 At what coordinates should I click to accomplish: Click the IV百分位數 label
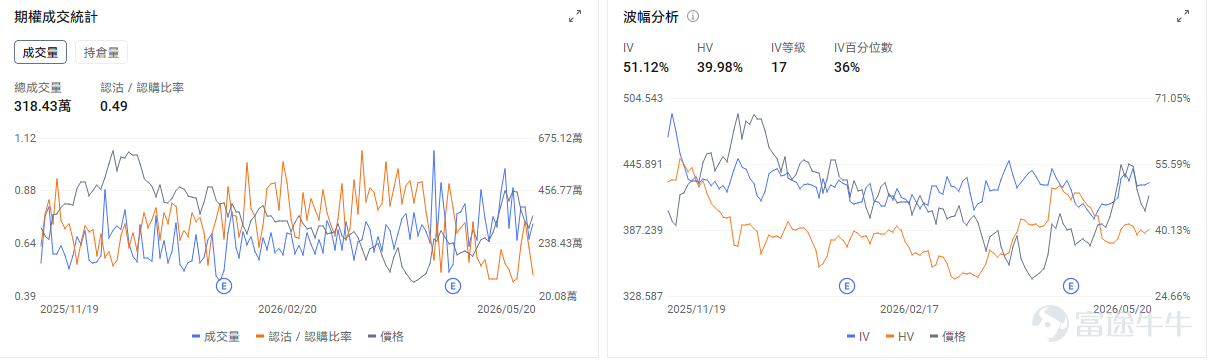[x=863, y=47]
